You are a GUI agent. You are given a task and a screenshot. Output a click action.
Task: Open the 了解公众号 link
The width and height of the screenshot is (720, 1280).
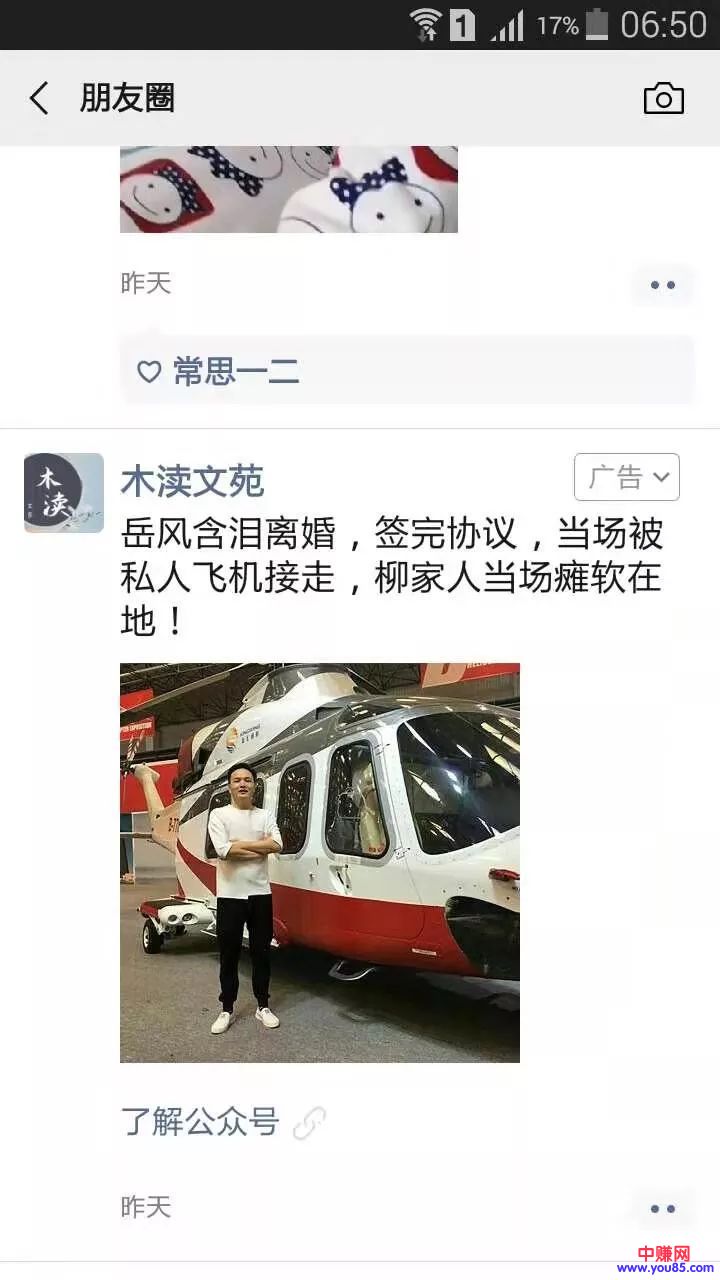click(x=200, y=1122)
